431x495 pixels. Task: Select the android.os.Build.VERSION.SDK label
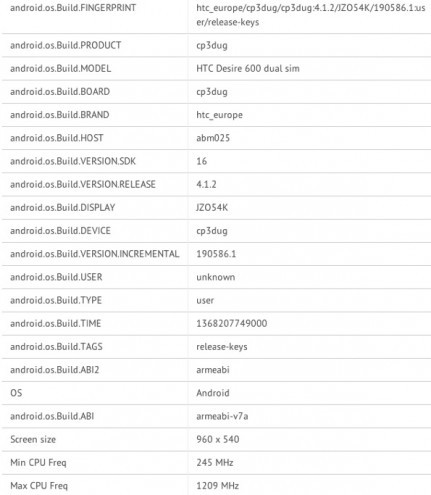[x=73, y=161]
